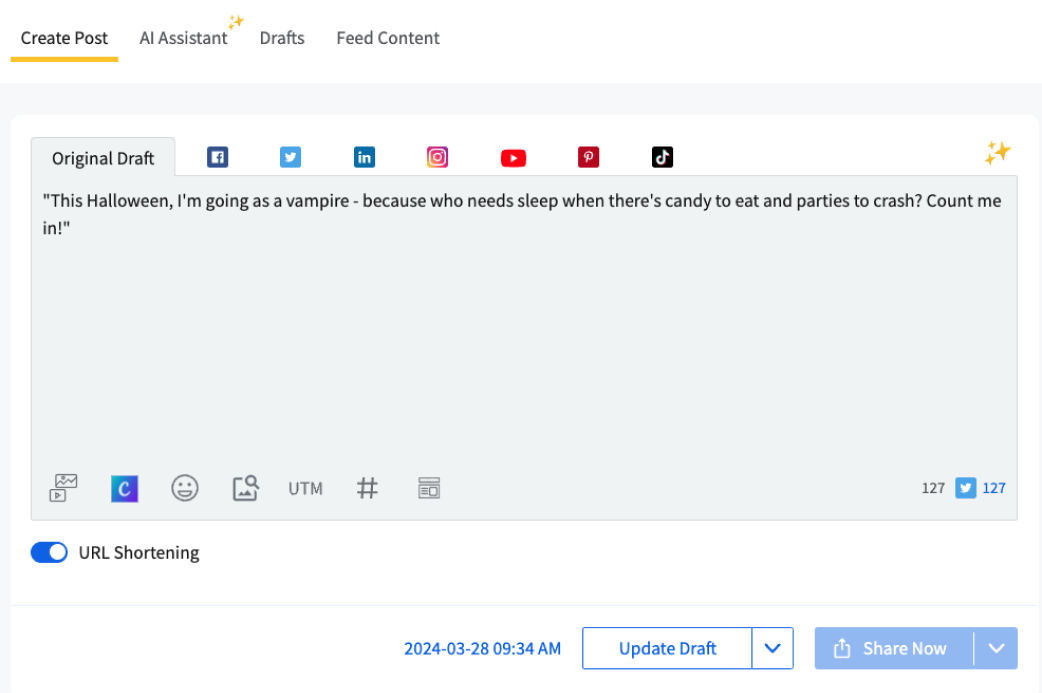The image size is (1042, 693).
Task: Switch to the Twitter post tab
Action: pos(290,157)
